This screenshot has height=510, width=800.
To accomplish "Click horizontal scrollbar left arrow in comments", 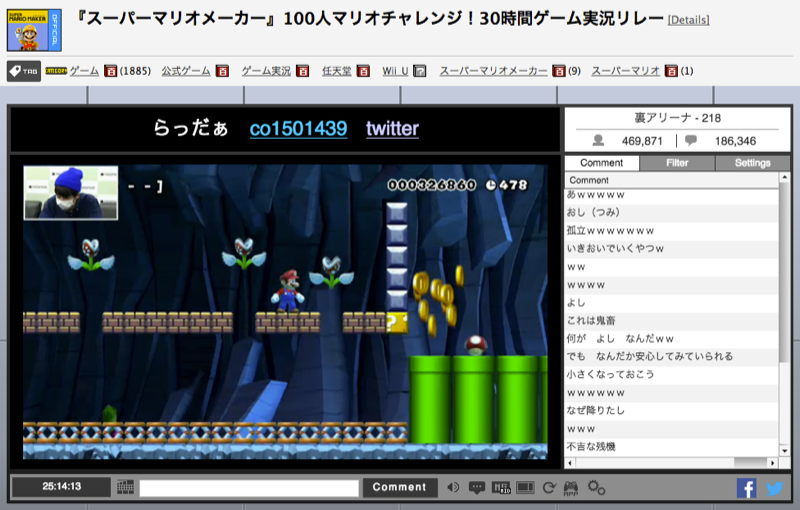I will [570, 463].
